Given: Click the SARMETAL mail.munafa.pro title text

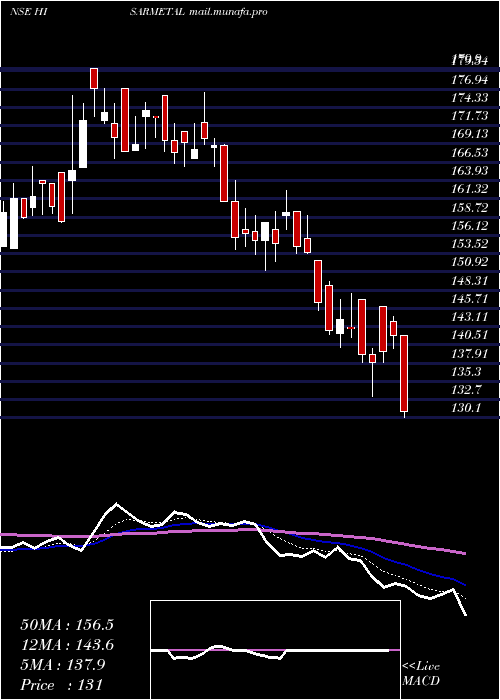Looking at the screenshot, I should pos(199,12).
